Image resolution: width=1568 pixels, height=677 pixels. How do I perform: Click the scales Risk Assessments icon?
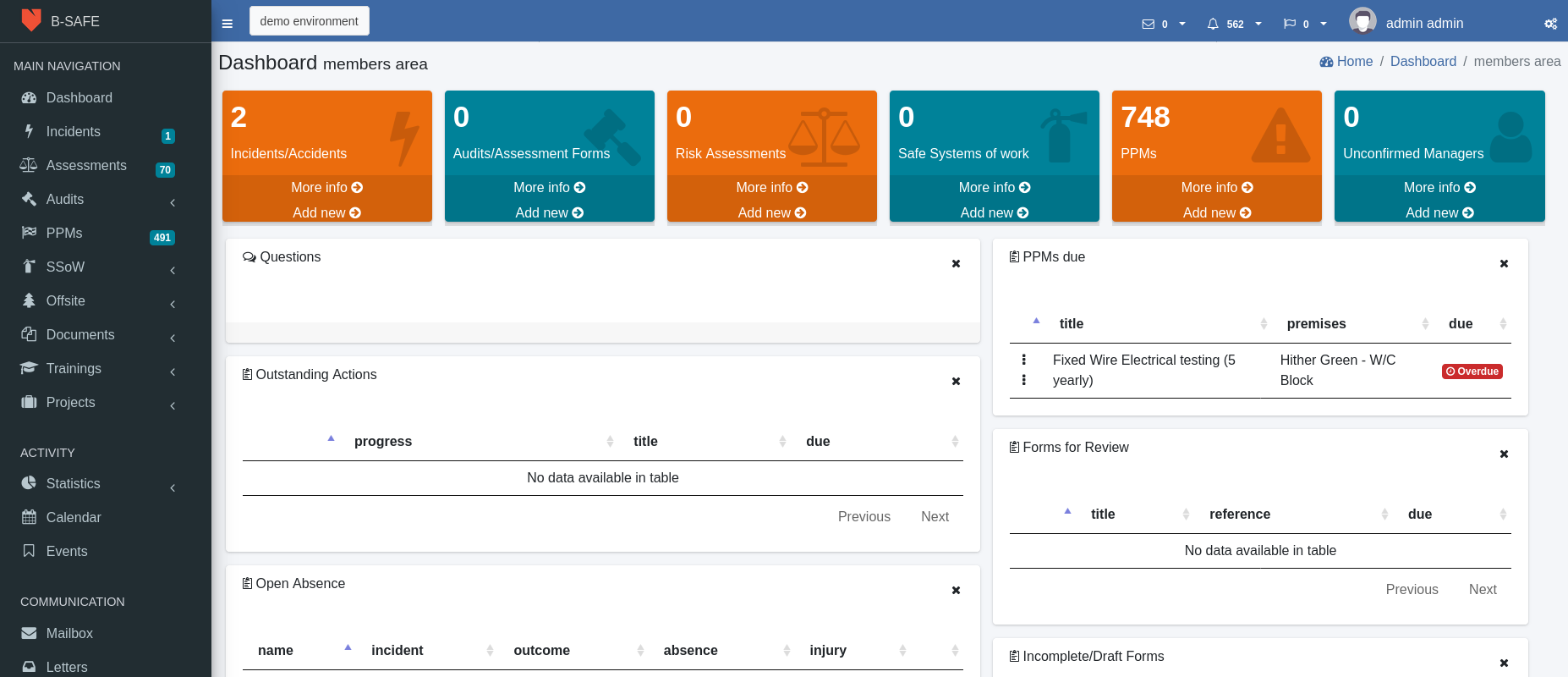[x=825, y=137]
